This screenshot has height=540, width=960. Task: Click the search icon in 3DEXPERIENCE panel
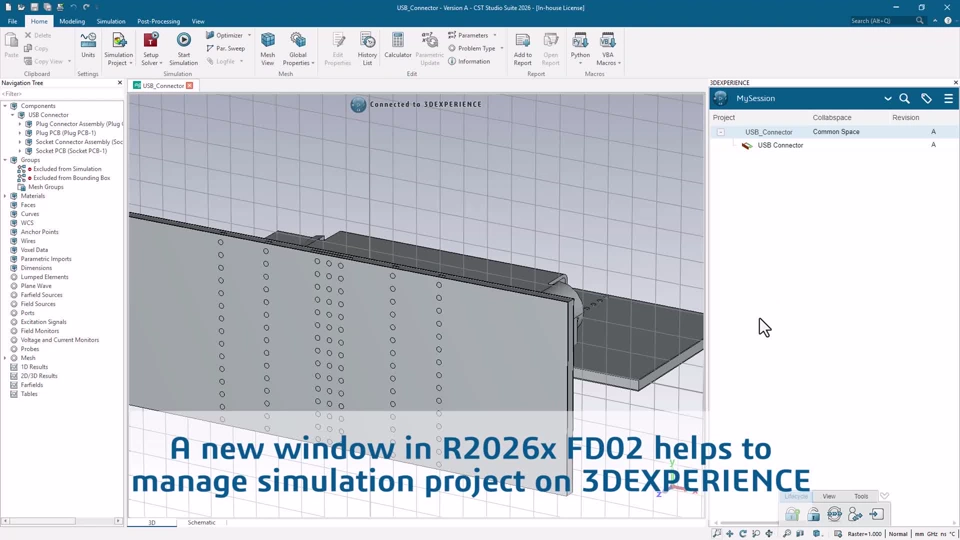(x=904, y=99)
